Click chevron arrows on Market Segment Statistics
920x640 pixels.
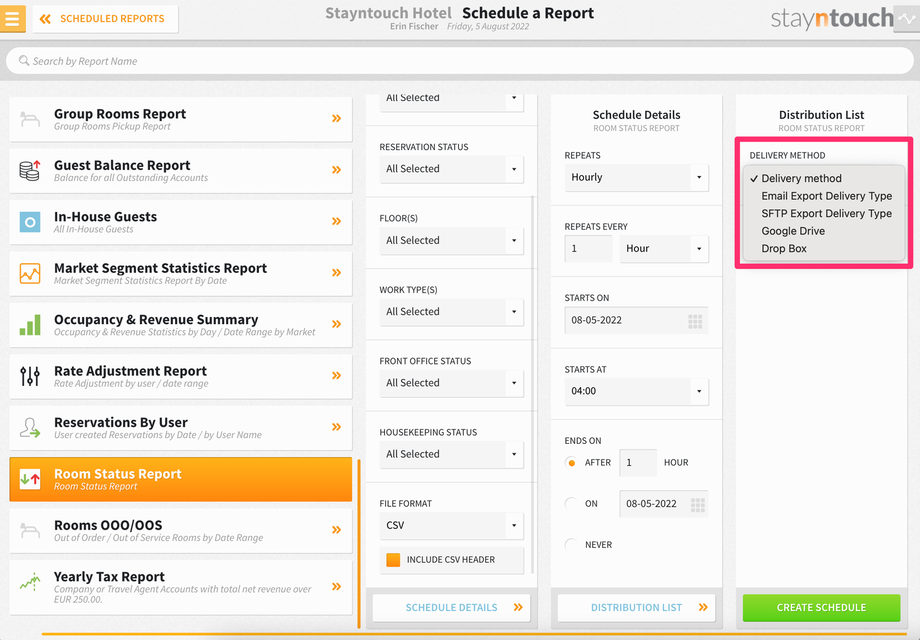tap(336, 273)
